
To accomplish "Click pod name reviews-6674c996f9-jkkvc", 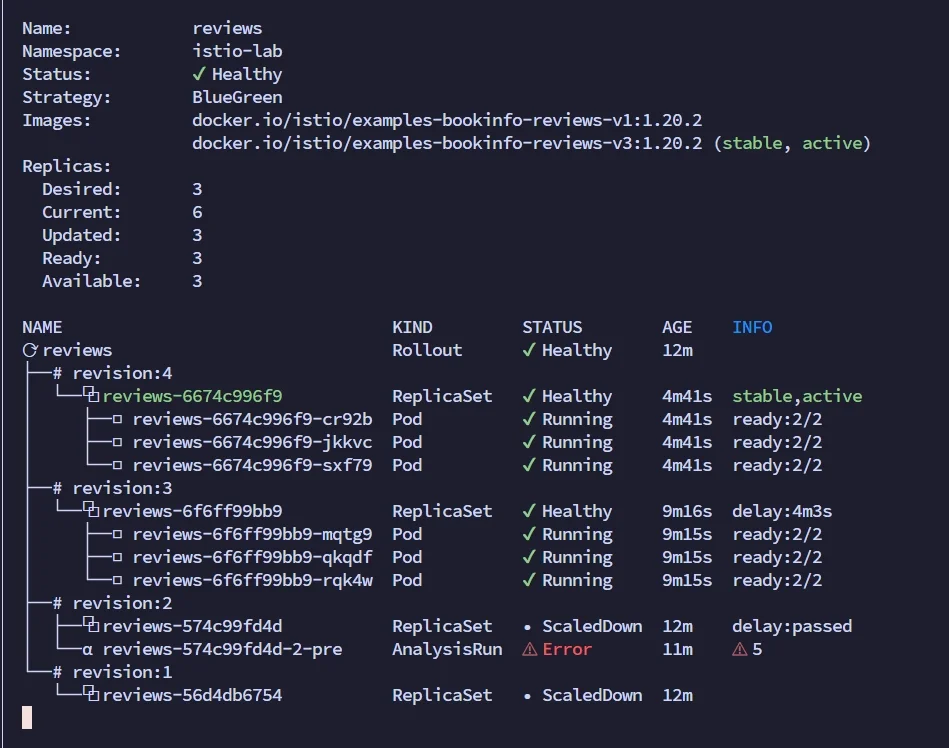I will coord(252,442).
